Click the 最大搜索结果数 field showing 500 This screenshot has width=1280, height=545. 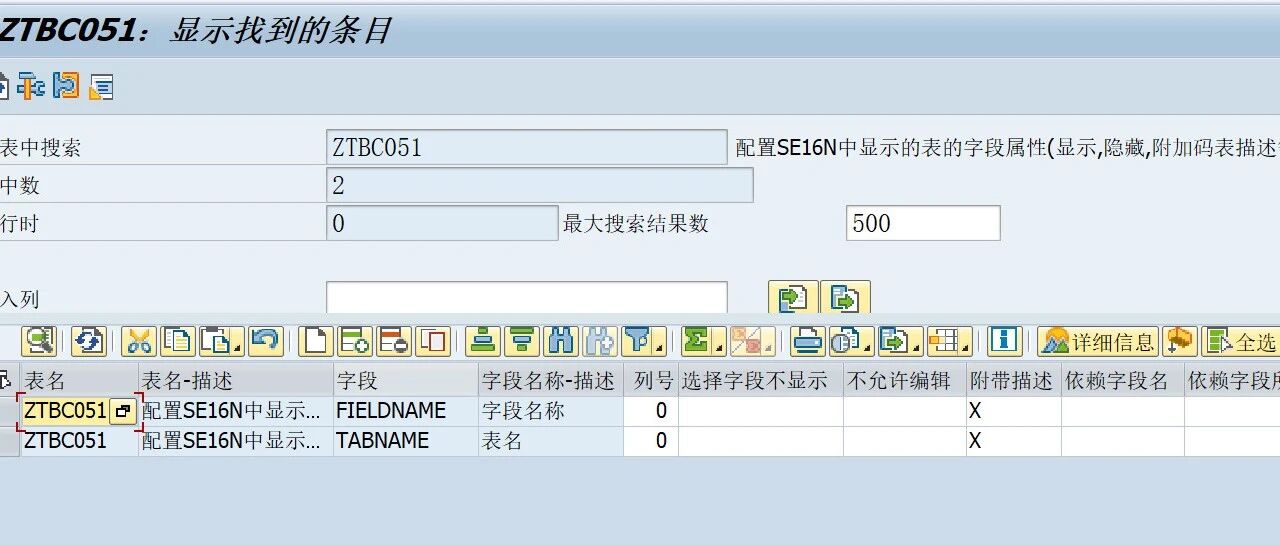[x=923, y=223]
